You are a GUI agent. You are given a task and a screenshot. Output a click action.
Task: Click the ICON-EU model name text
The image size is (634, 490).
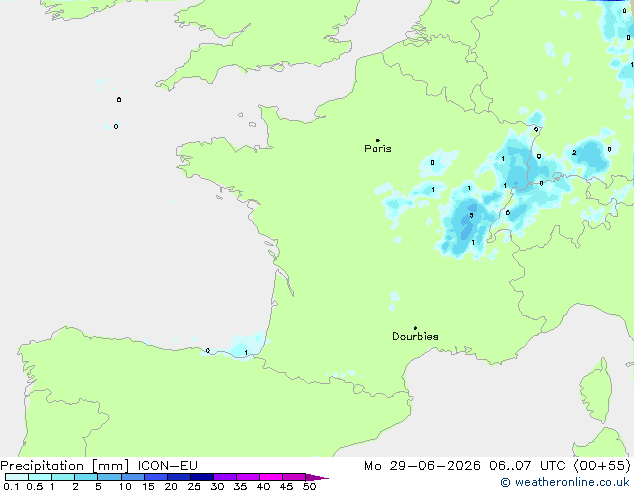pyautogui.click(x=167, y=465)
